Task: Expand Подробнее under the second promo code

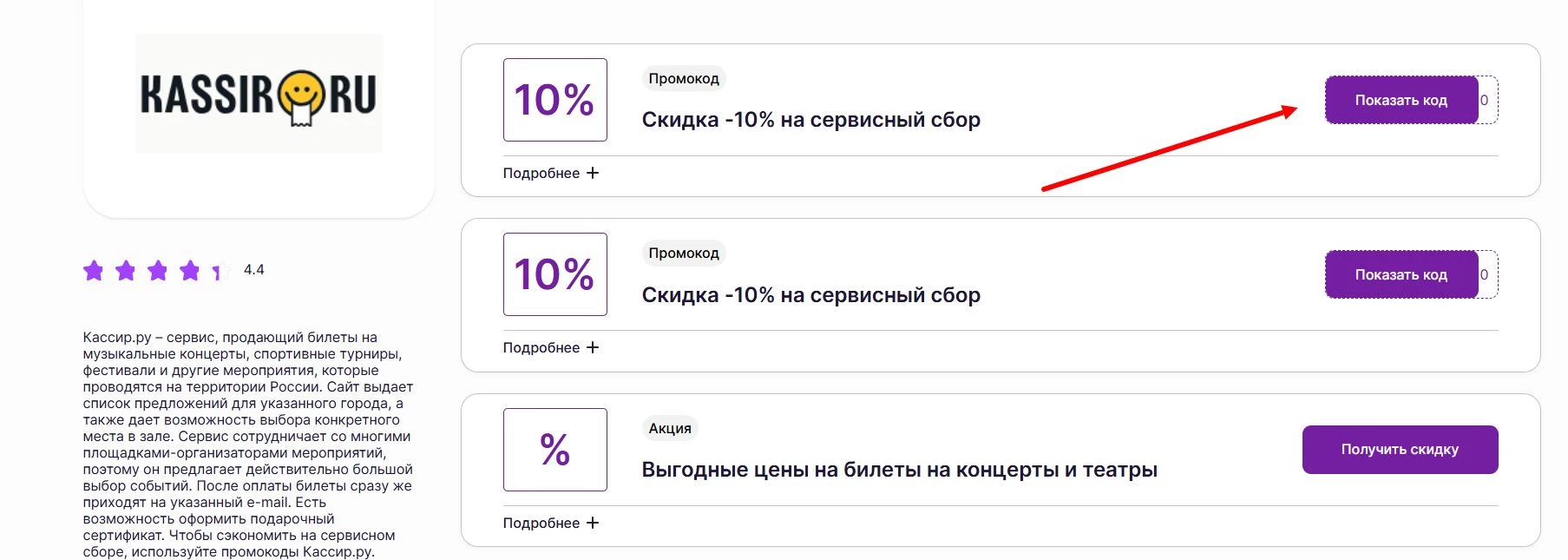Action: click(548, 346)
